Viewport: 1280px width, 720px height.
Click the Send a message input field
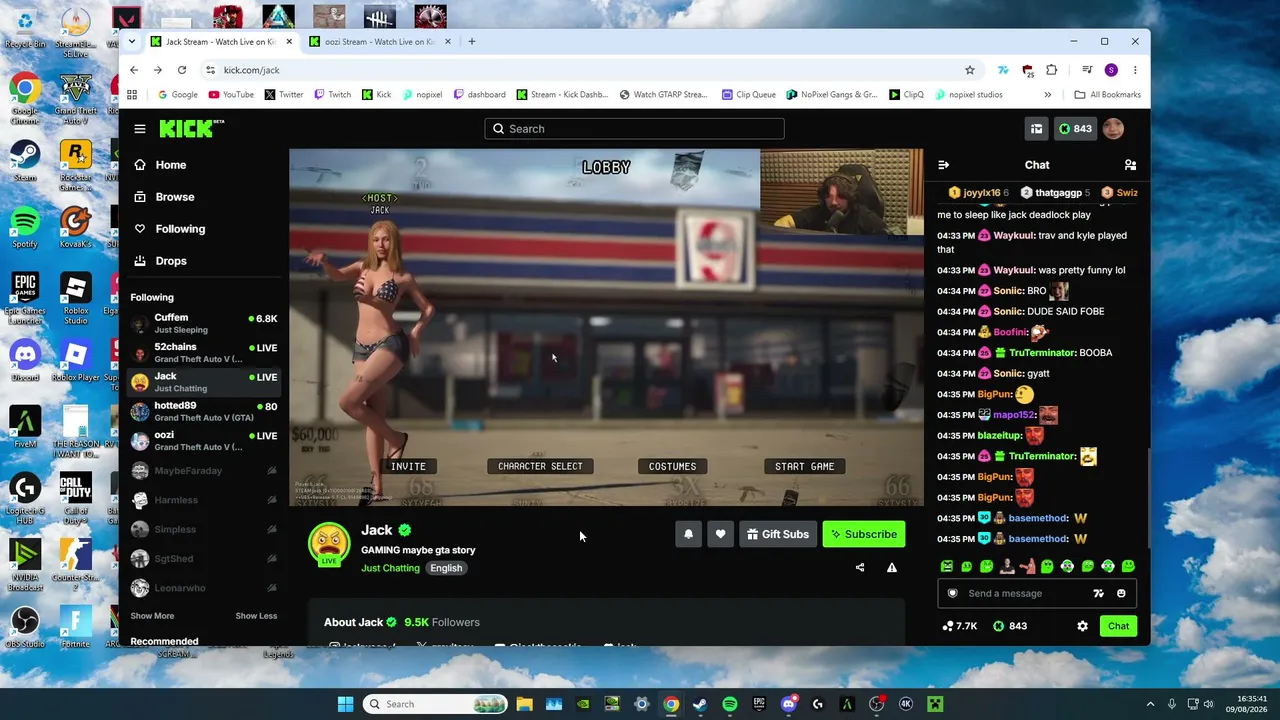pos(1037,594)
